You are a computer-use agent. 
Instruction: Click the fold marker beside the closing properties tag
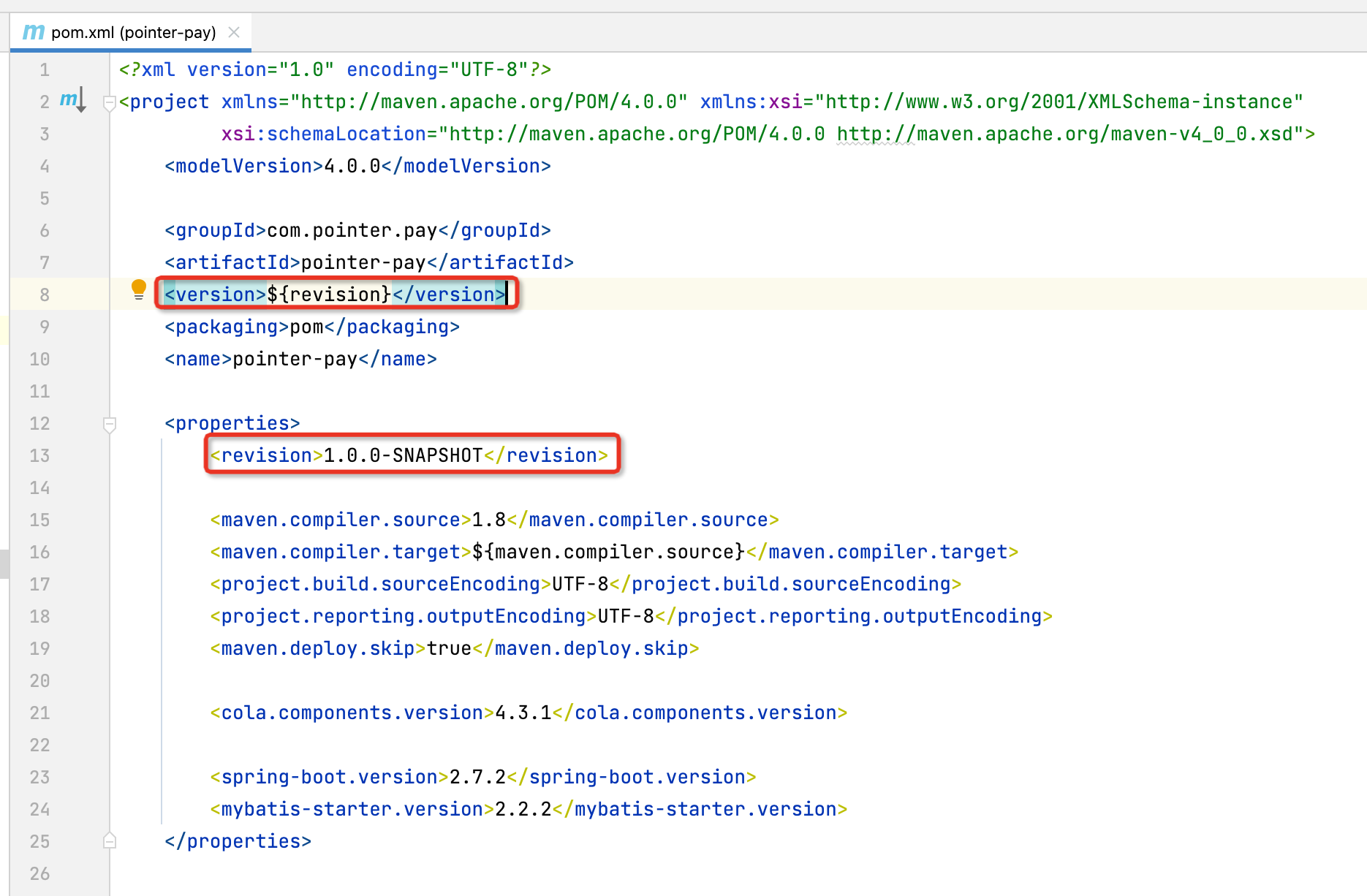coord(110,840)
